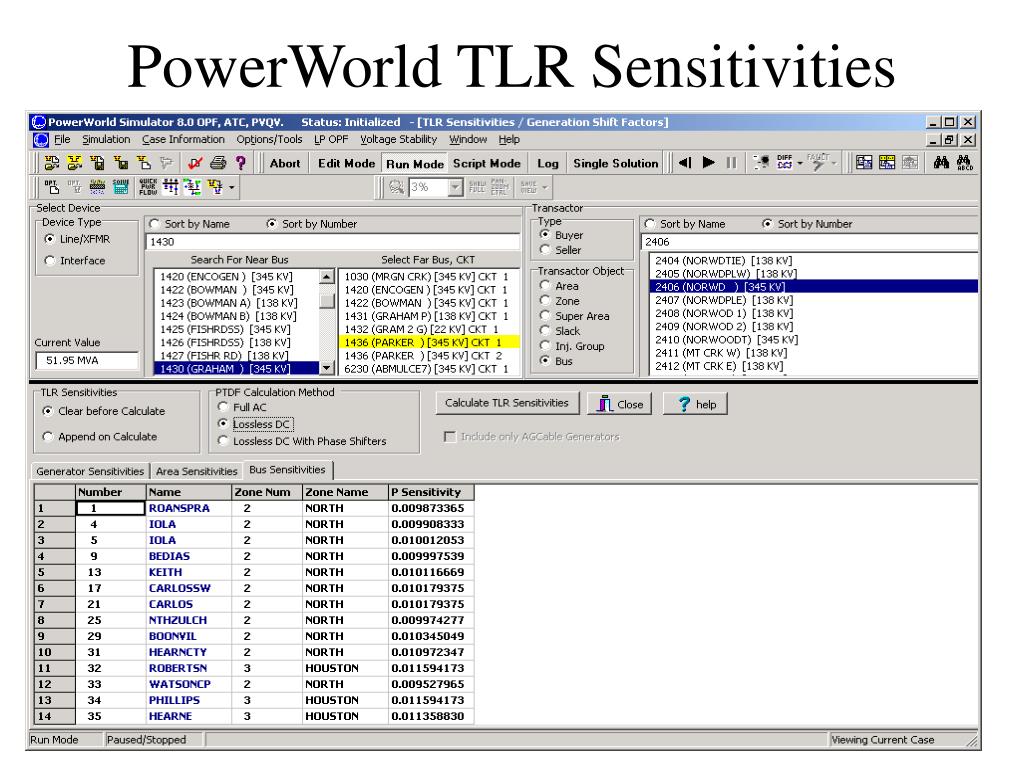Click the SHOW FULL view icon

click(477, 187)
